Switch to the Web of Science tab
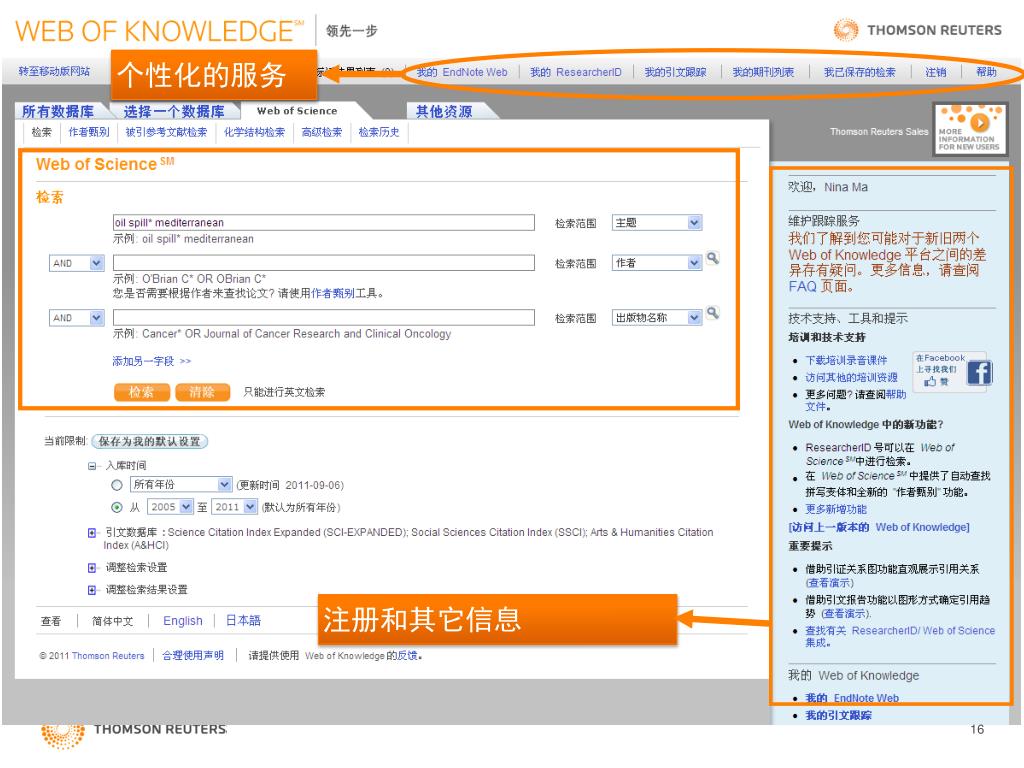Screen dimensions: 1024x768 tap(297, 111)
